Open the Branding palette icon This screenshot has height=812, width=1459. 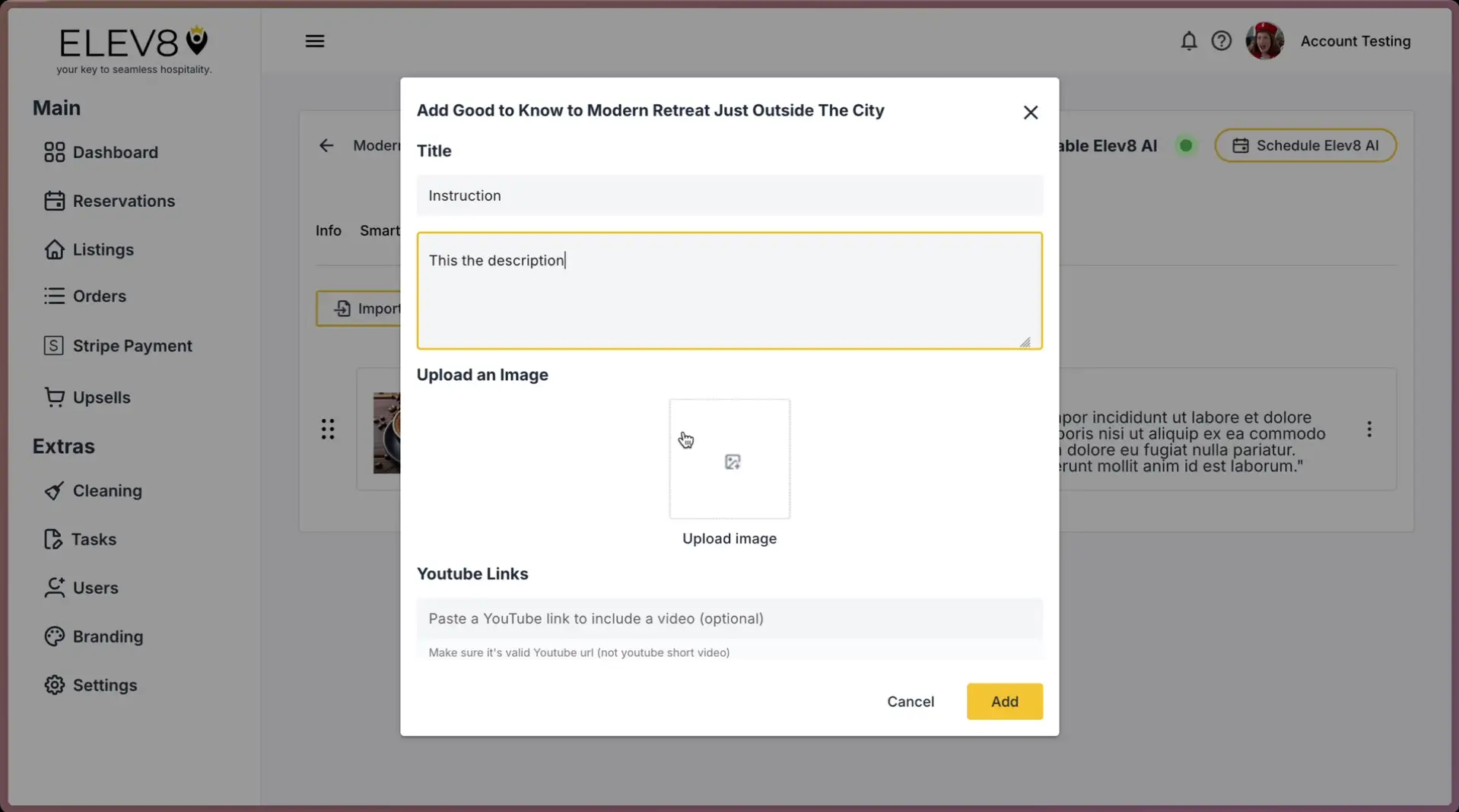pyautogui.click(x=53, y=636)
